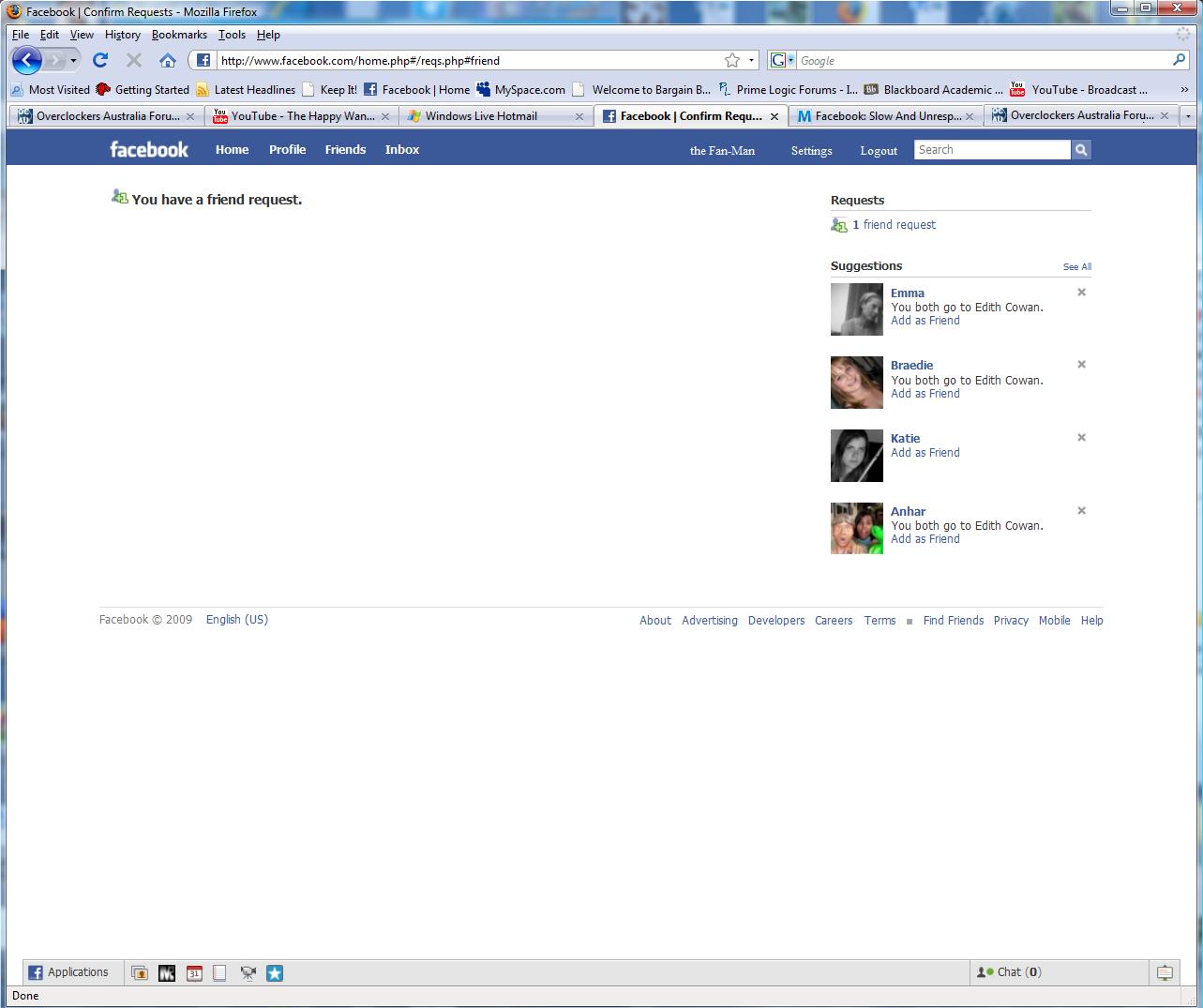The image size is (1203, 1008).
Task: Open the History menu
Action: [x=122, y=35]
